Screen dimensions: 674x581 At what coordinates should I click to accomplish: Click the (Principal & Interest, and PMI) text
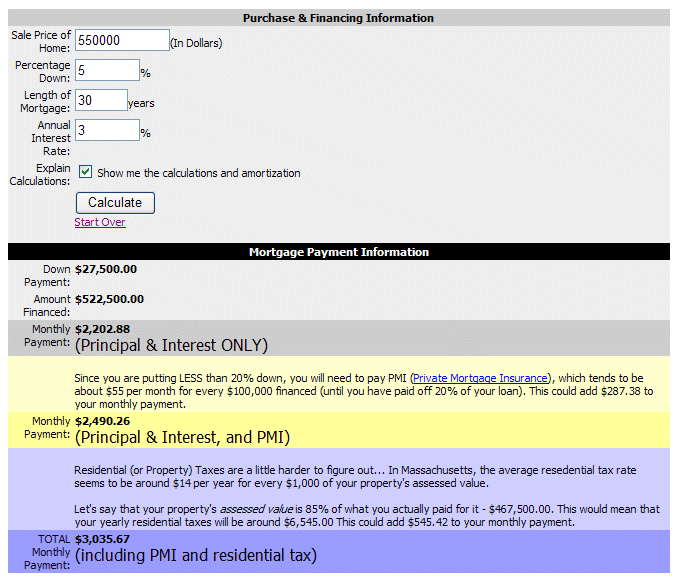click(x=183, y=437)
